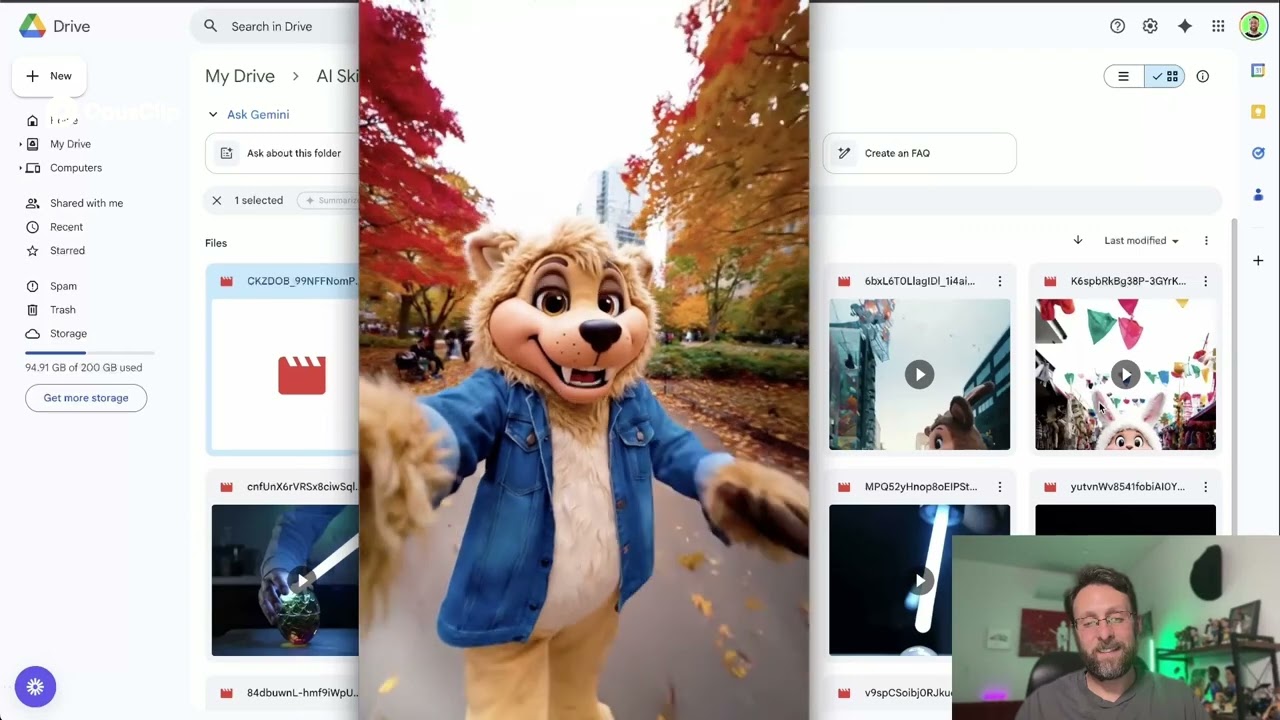Open more options beside sort controls
Image resolution: width=1280 pixels, height=720 pixels.
coord(1206,240)
